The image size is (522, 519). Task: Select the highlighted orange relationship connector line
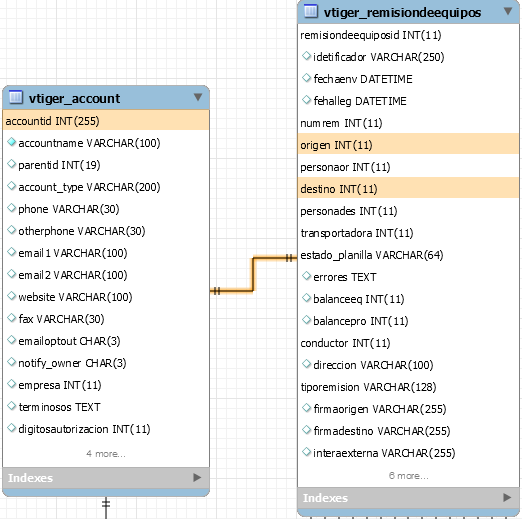(x=253, y=274)
